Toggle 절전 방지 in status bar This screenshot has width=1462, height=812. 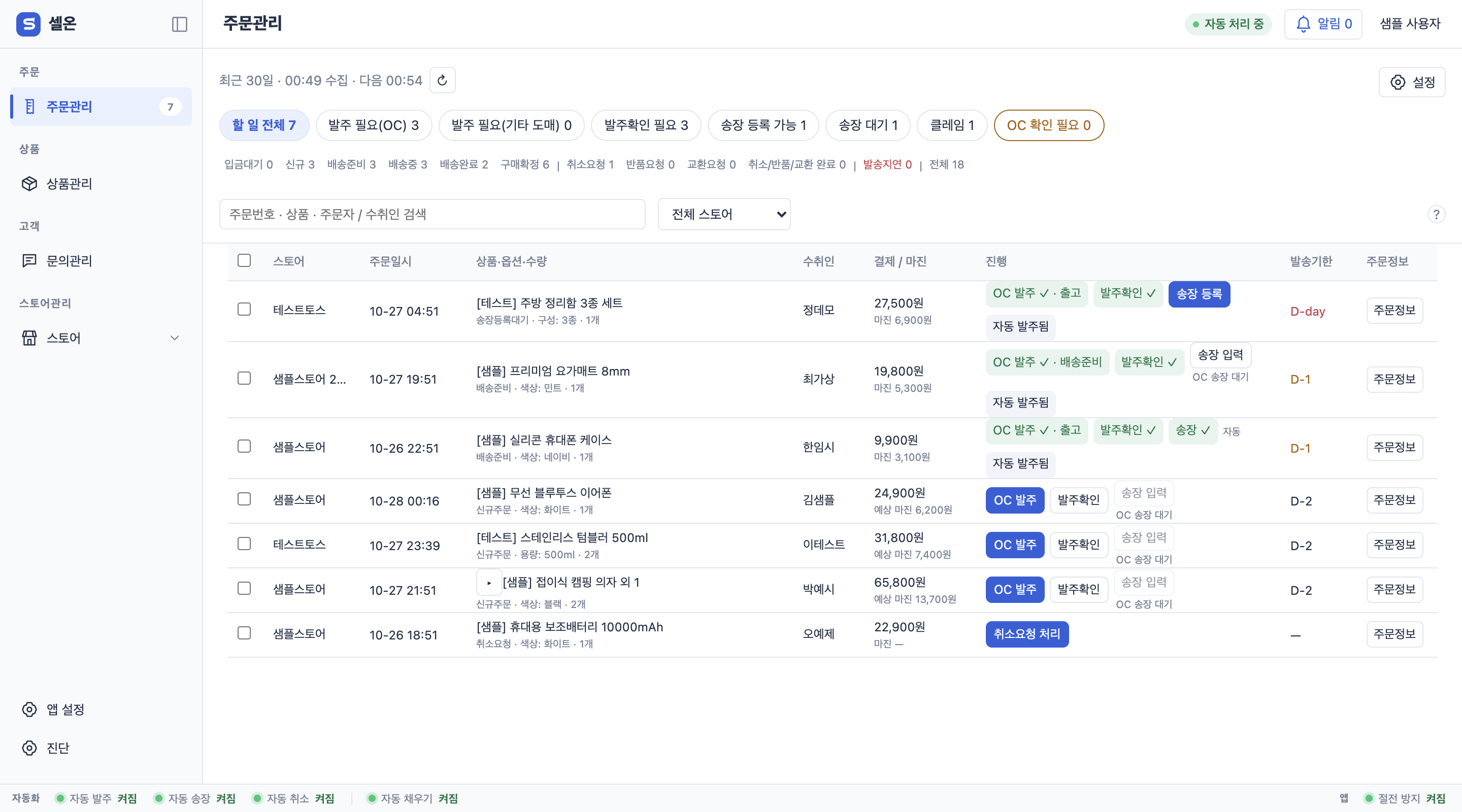coord(1404,798)
